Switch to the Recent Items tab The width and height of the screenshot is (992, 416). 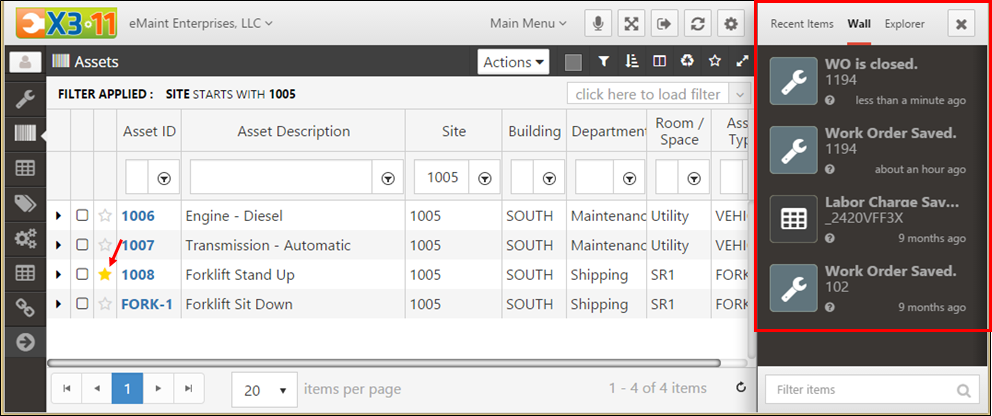point(802,24)
